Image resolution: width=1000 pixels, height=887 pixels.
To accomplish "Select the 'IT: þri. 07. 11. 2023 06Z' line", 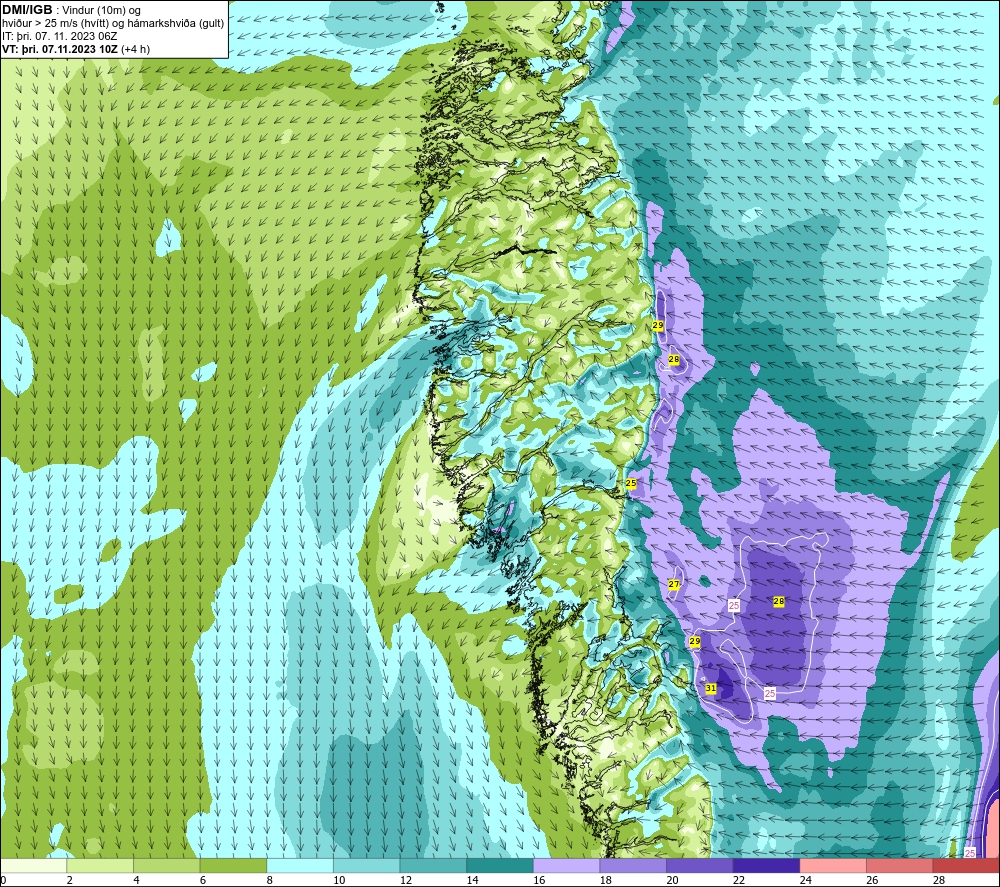I will 60,36.
